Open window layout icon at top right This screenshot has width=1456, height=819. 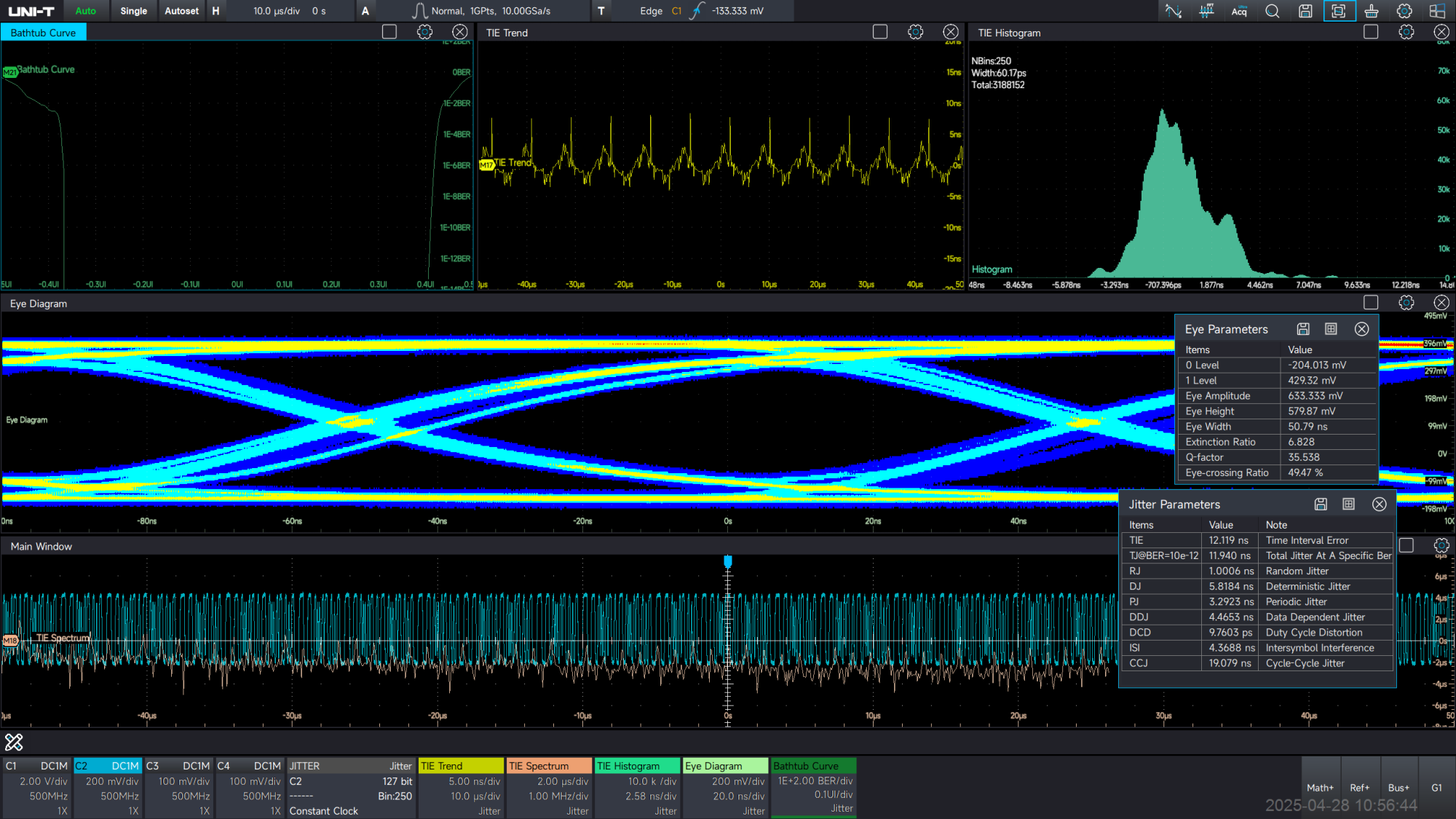click(x=1437, y=11)
